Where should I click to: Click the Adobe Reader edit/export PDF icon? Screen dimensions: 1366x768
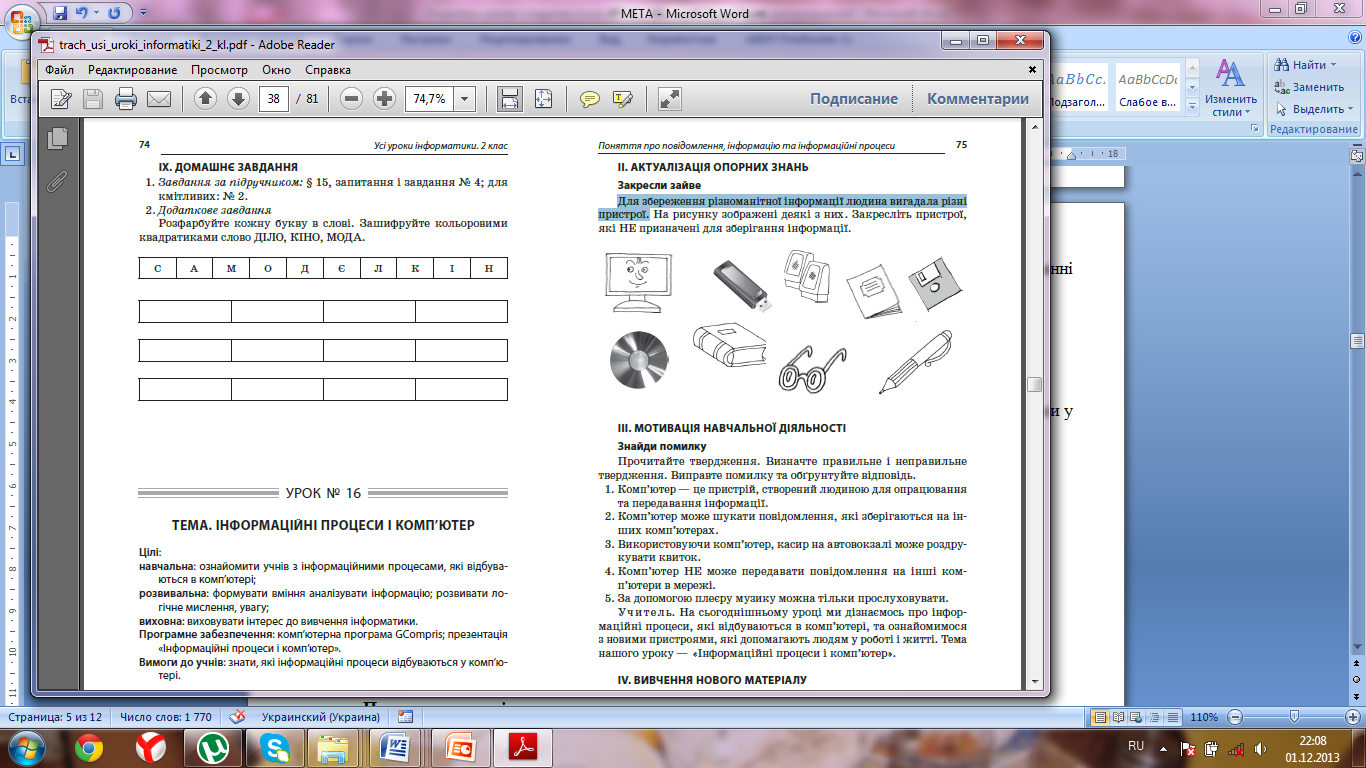pyautogui.click(x=61, y=99)
